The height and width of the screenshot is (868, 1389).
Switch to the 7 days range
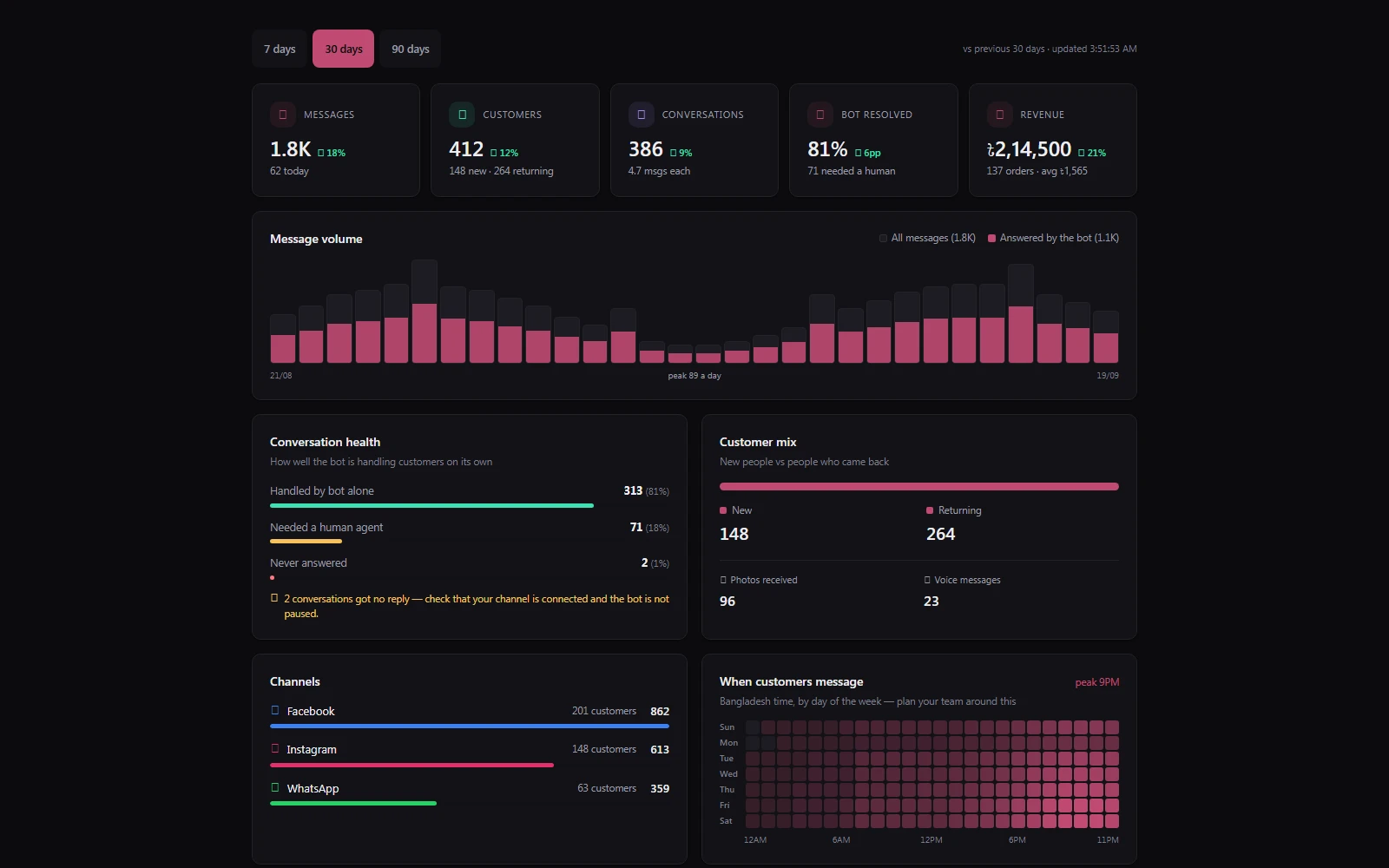280,49
